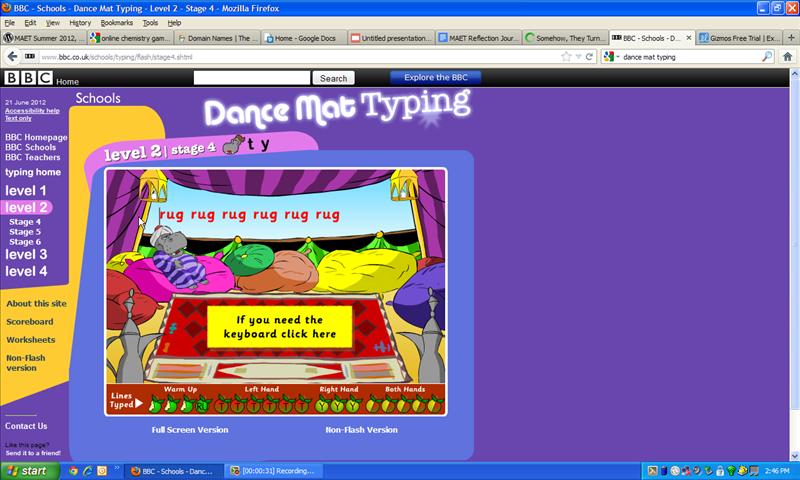Reload the page with the refresh icon
Image resolution: width=800 pixels, height=480 pixels.
(x=589, y=57)
